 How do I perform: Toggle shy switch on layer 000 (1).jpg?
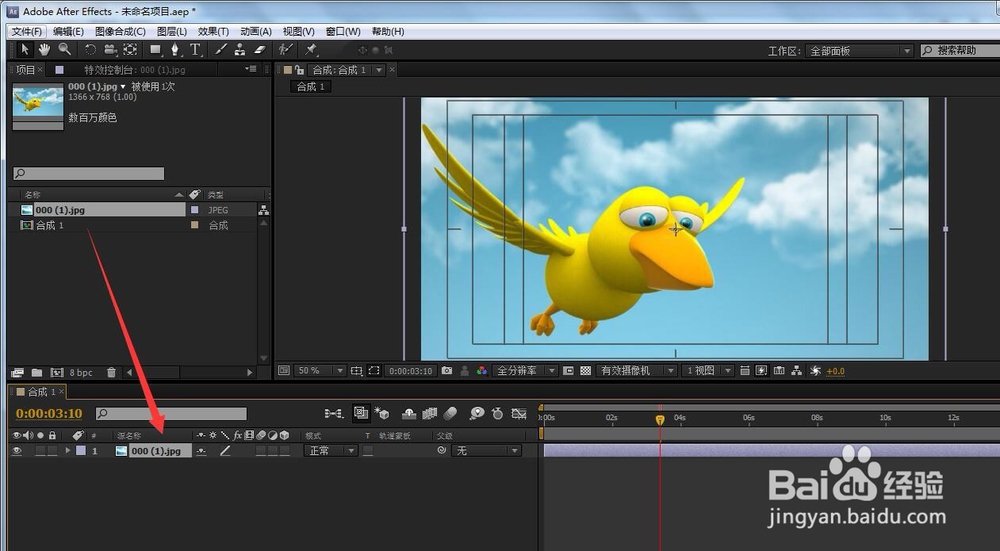pyautogui.click(x=201, y=451)
